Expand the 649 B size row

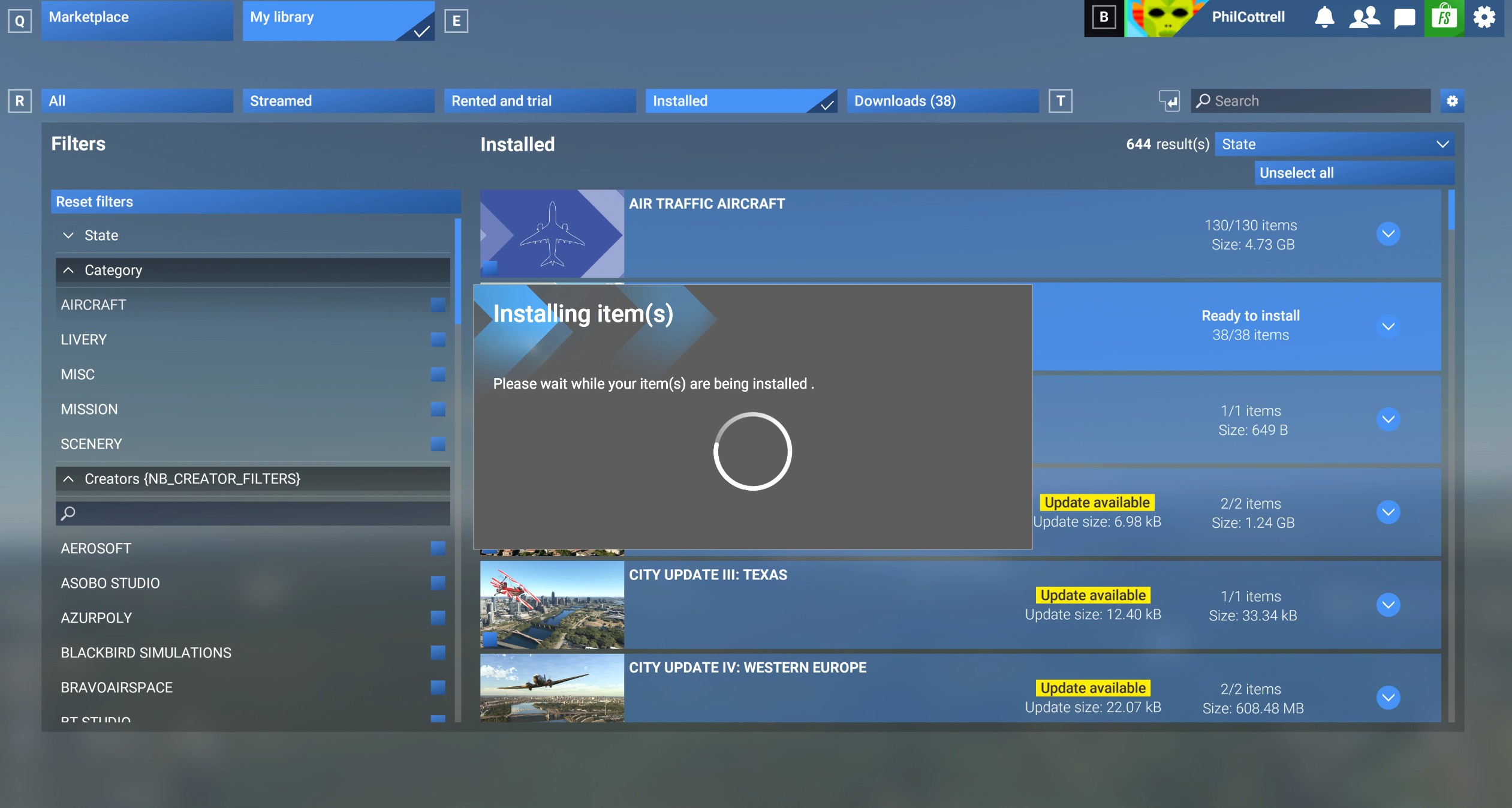1388,419
